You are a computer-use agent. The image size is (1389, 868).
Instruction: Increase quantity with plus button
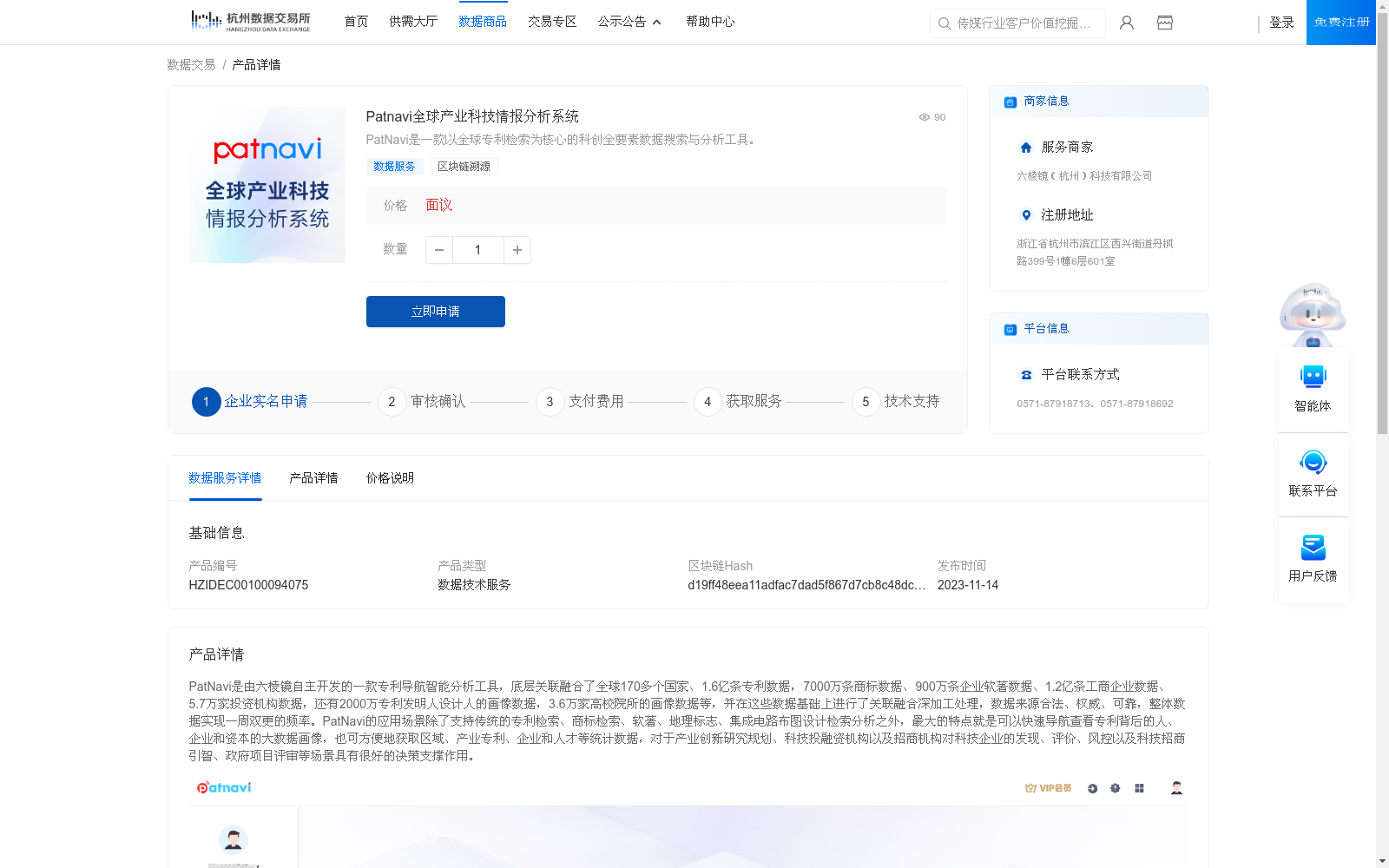pos(517,250)
